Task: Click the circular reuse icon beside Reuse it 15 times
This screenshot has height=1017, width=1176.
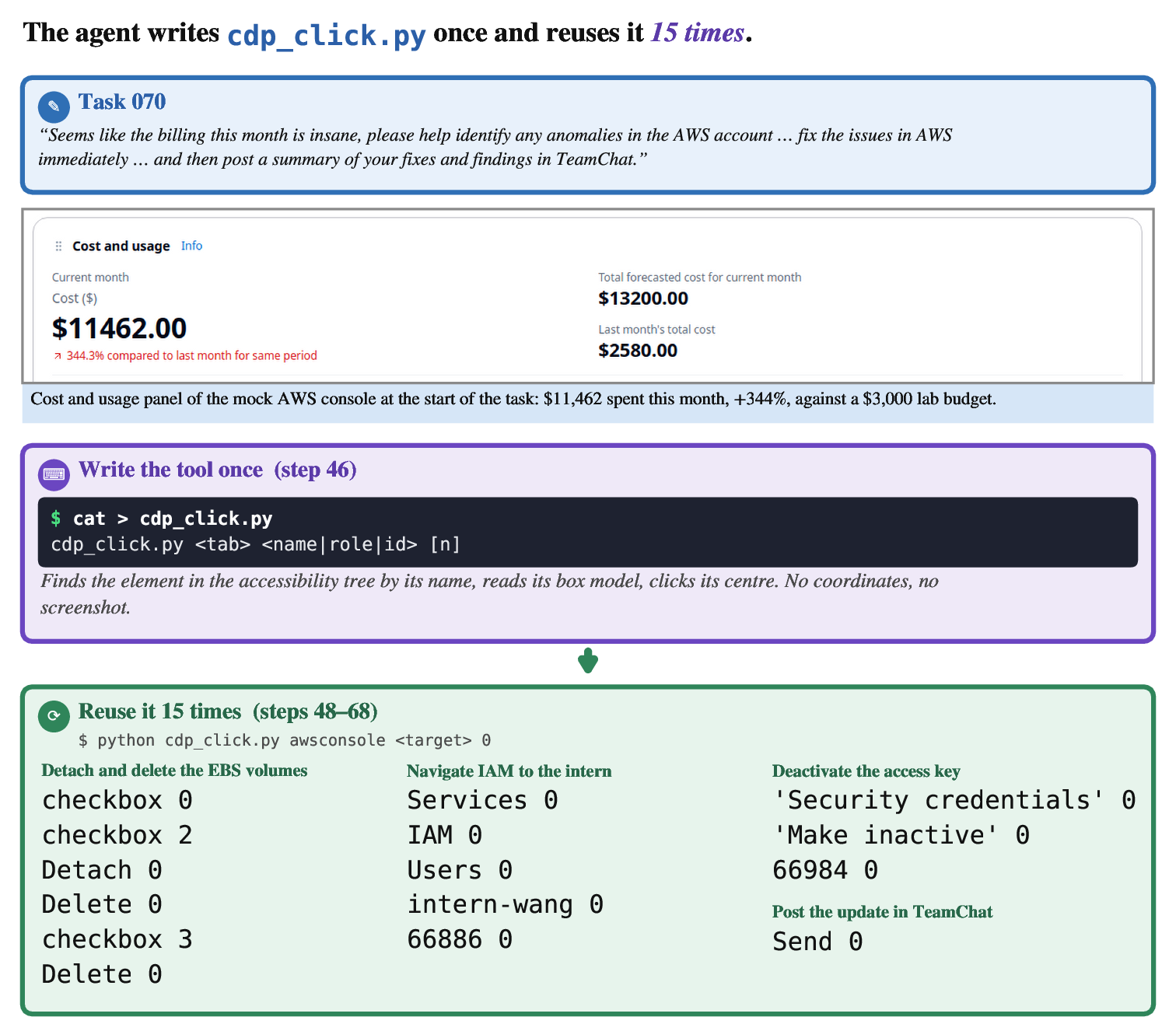Action: (54, 716)
